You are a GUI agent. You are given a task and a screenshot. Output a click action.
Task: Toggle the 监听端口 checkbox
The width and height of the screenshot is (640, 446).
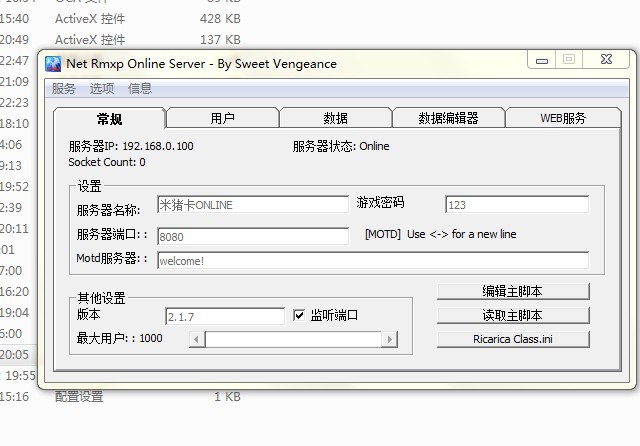tap(299, 315)
